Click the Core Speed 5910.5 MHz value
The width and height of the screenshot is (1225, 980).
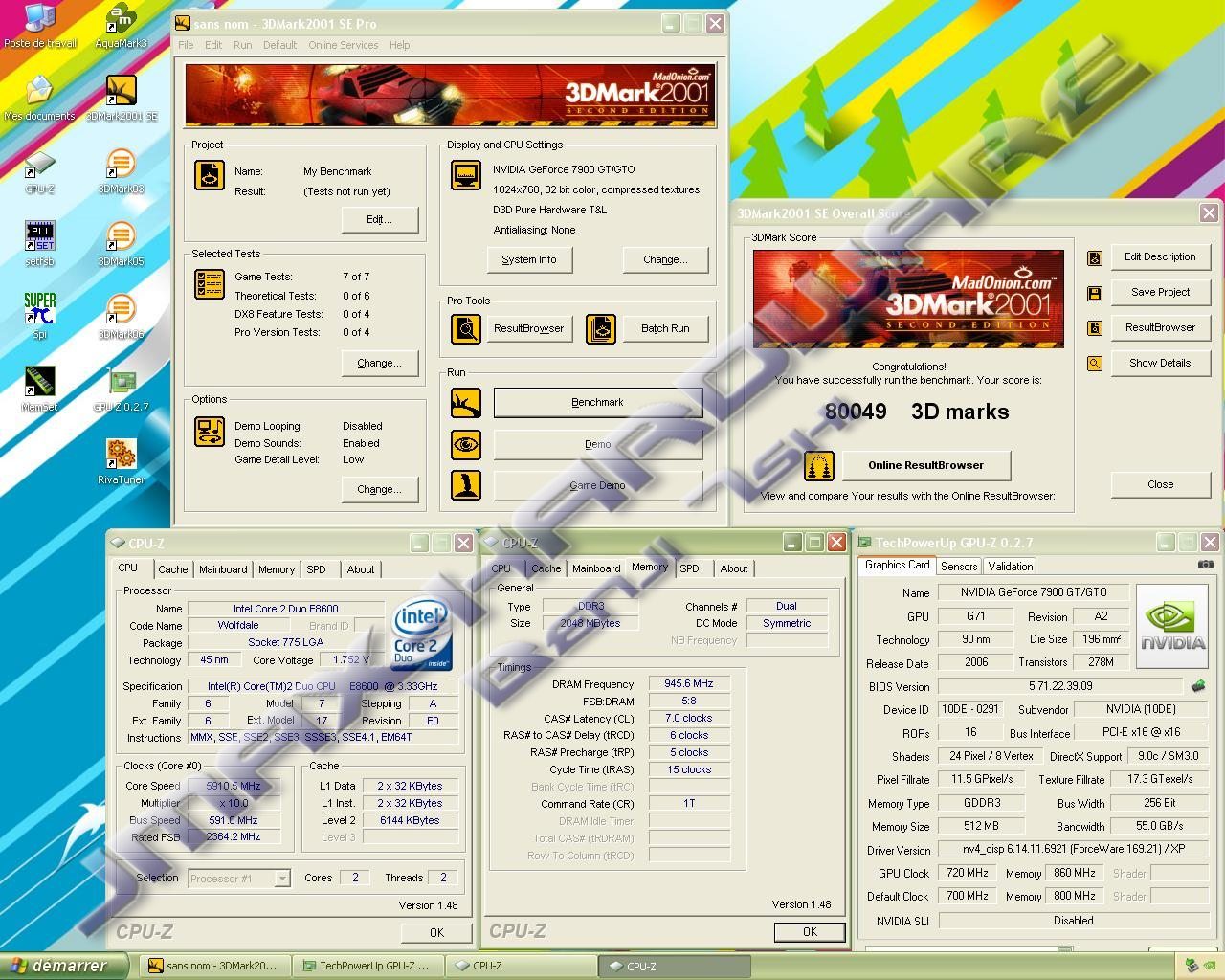[x=234, y=786]
